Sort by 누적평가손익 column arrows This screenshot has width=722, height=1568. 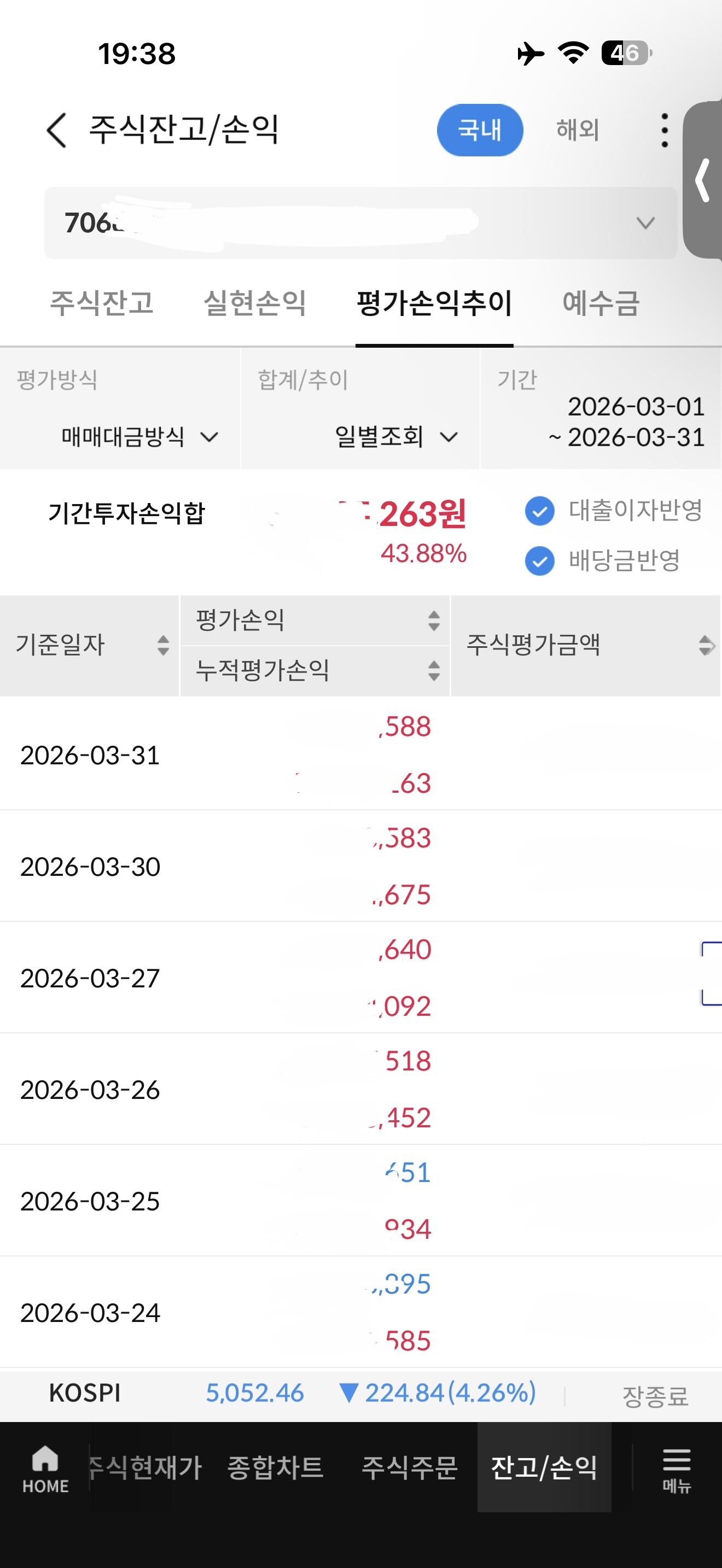pyautogui.click(x=433, y=670)
